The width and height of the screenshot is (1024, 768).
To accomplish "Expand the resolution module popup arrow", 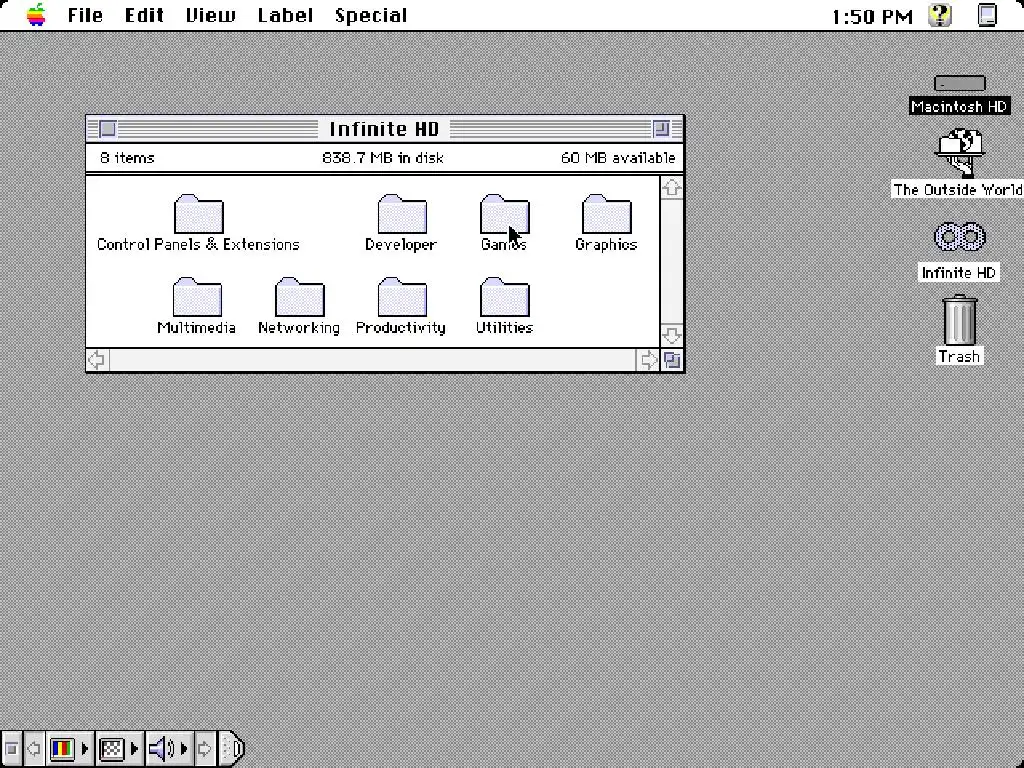I will [135, 748].
